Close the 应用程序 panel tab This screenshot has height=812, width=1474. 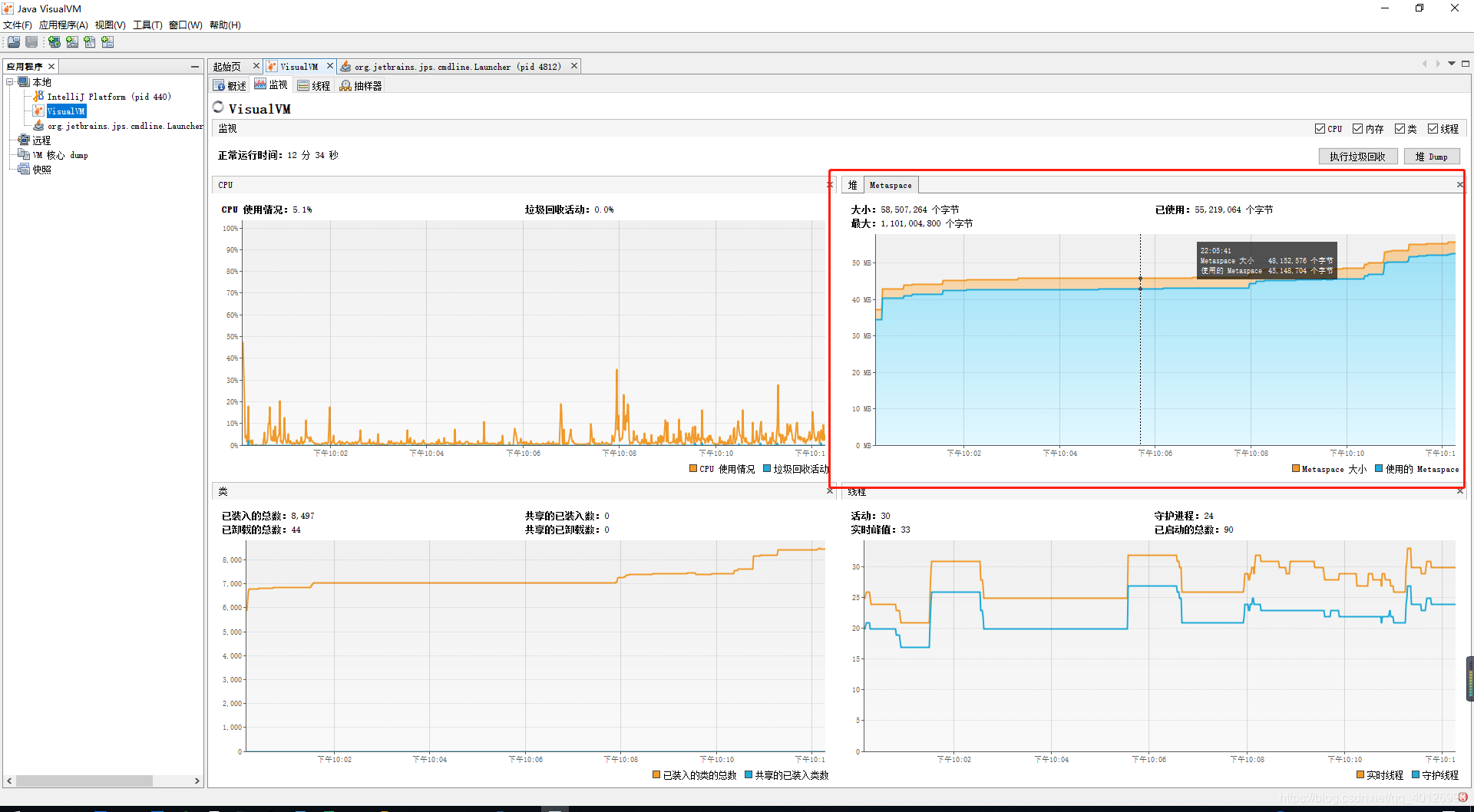(x=51, y=67)
